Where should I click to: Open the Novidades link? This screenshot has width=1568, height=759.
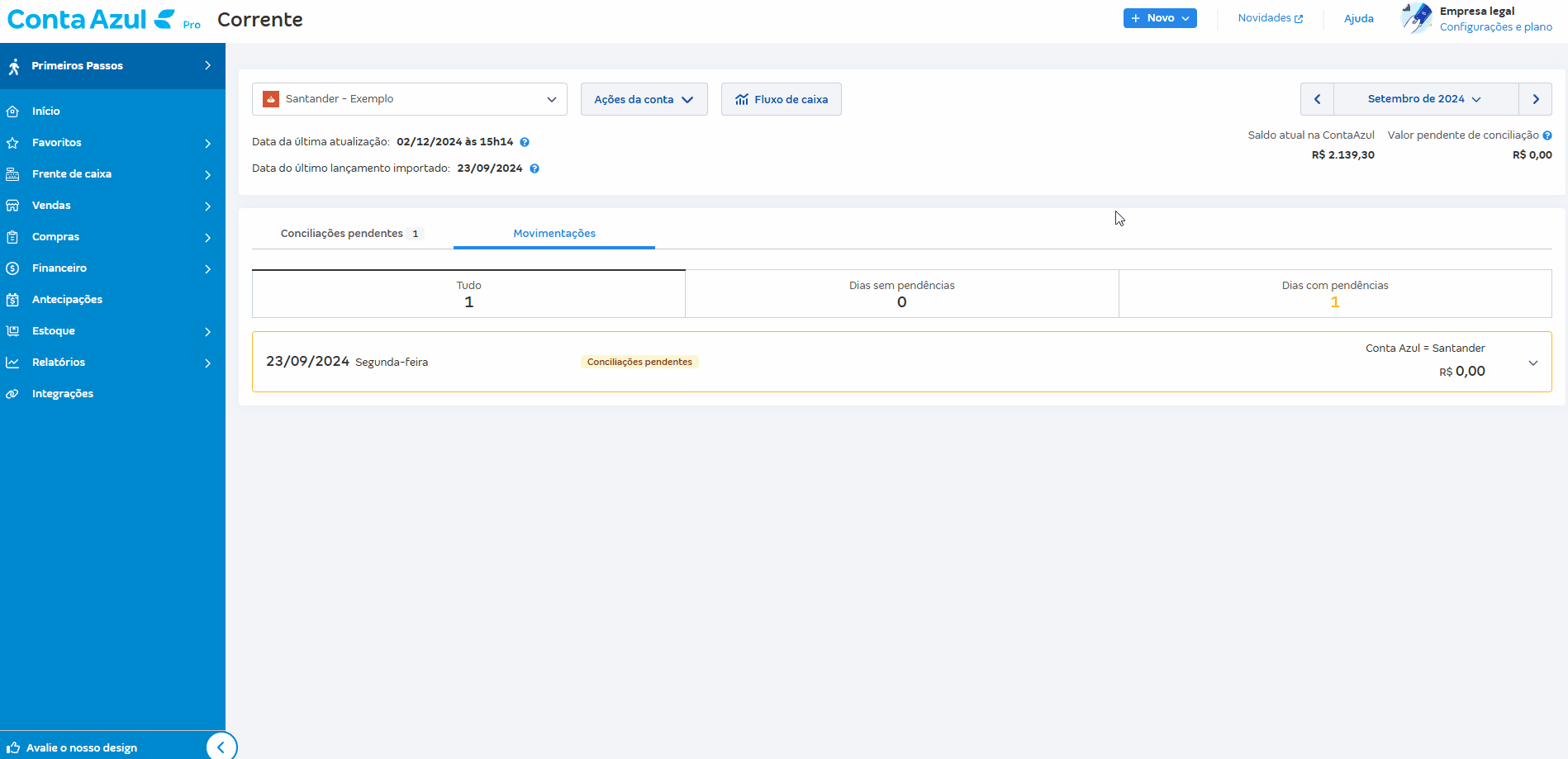1270,18
